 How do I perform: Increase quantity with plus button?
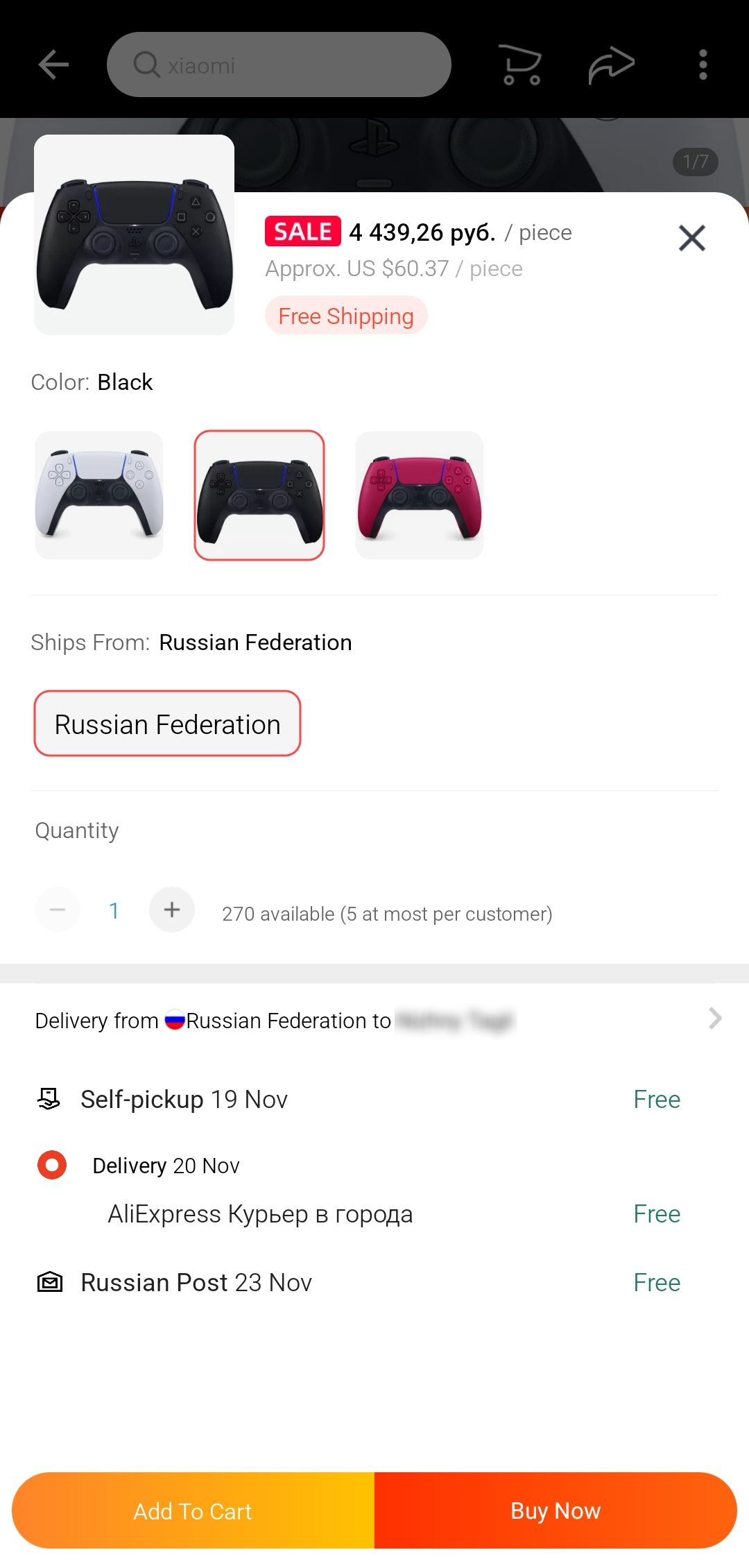[x=172, y=910]
